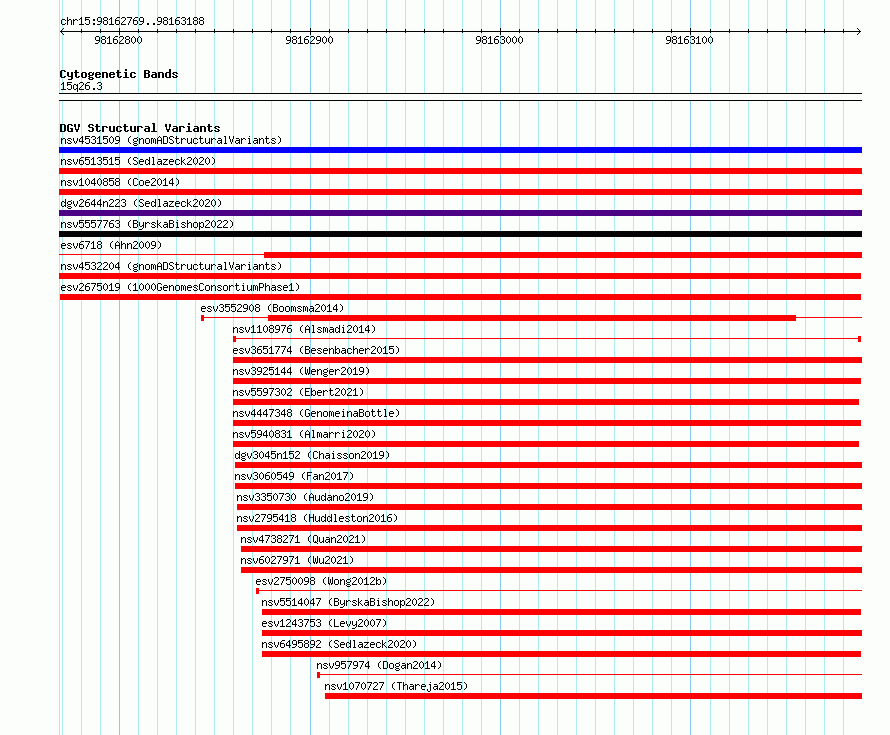Select the nsv1108976 (Alsmadi2014) label
890x735 pixels.
tap(304, 329)
